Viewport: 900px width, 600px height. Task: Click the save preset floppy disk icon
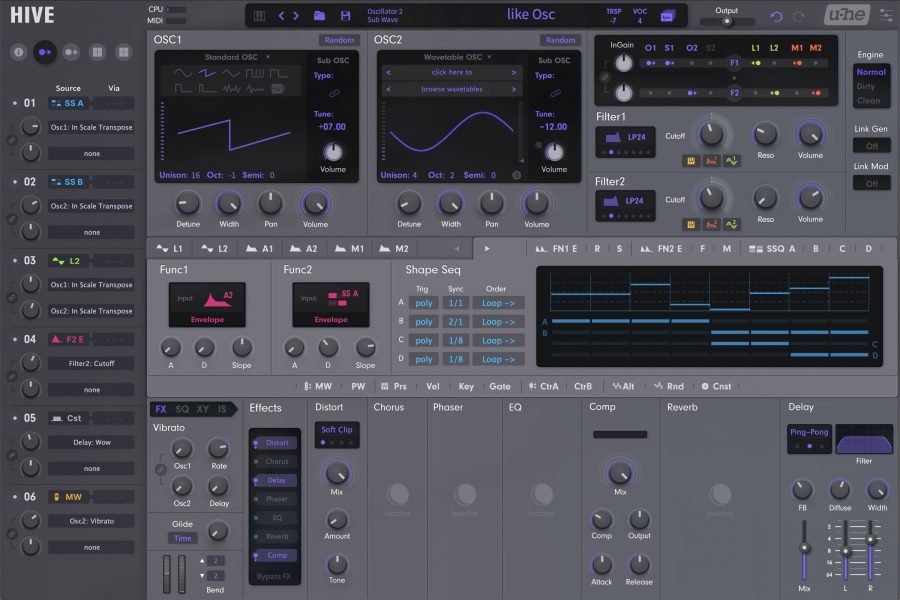[345, 16]
